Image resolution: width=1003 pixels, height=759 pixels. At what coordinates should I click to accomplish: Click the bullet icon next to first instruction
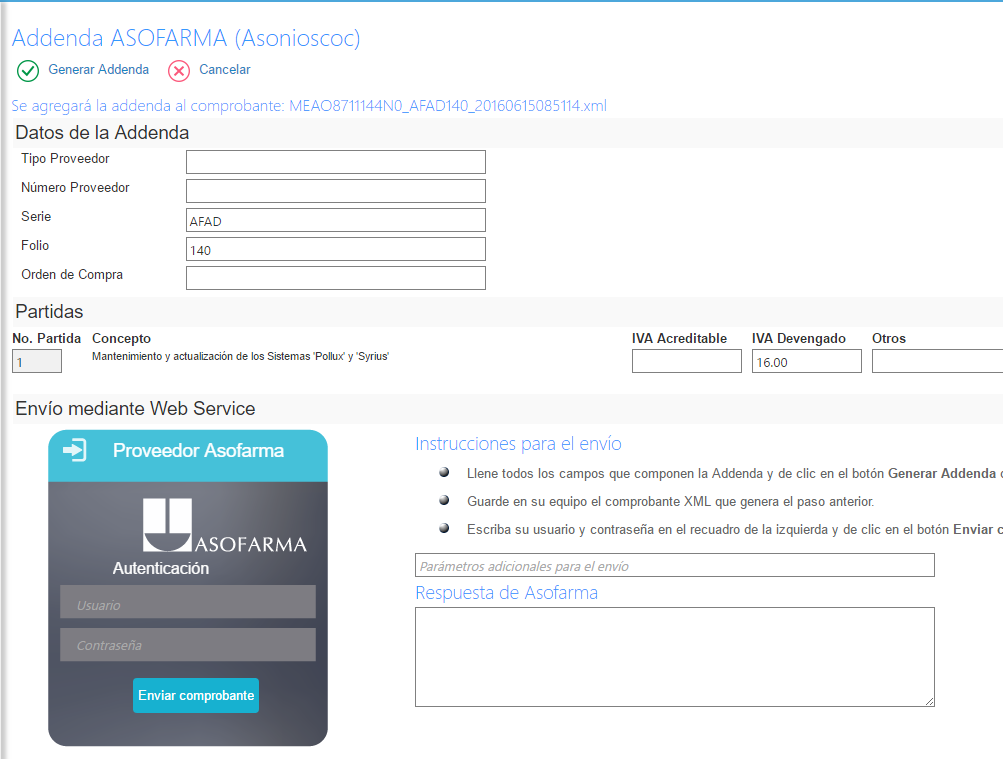click(444, 471)
